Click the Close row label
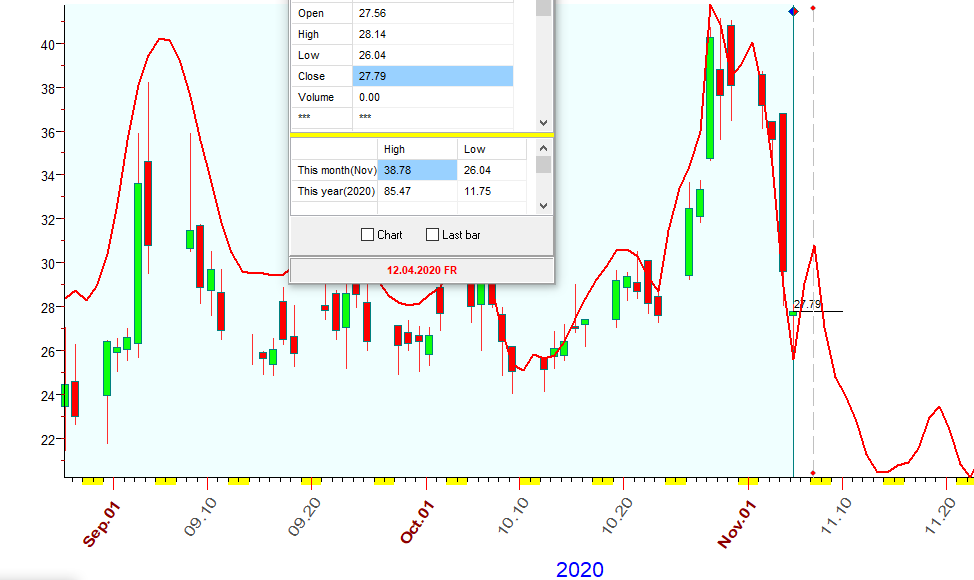Image resolution: width=974 pixels, height=580 pixels. 322,76
